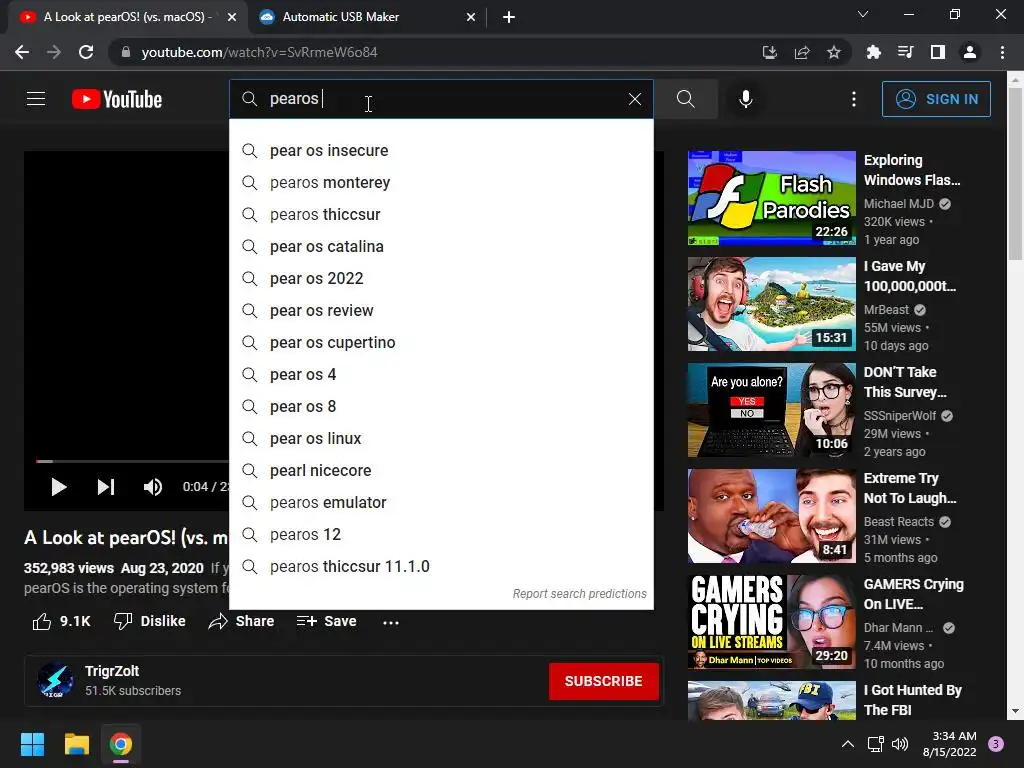Click the Dislike button

pyautogui.click(x=150, y=621)
